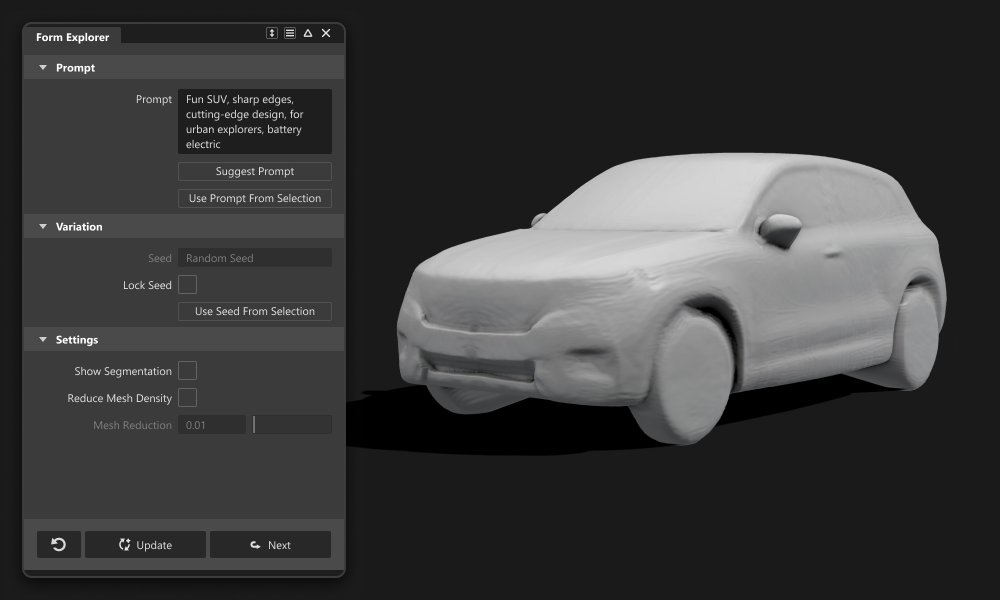Click the vertical resize icon in the panel header
Screen dimensions: 1000x600
pos(271,32)
